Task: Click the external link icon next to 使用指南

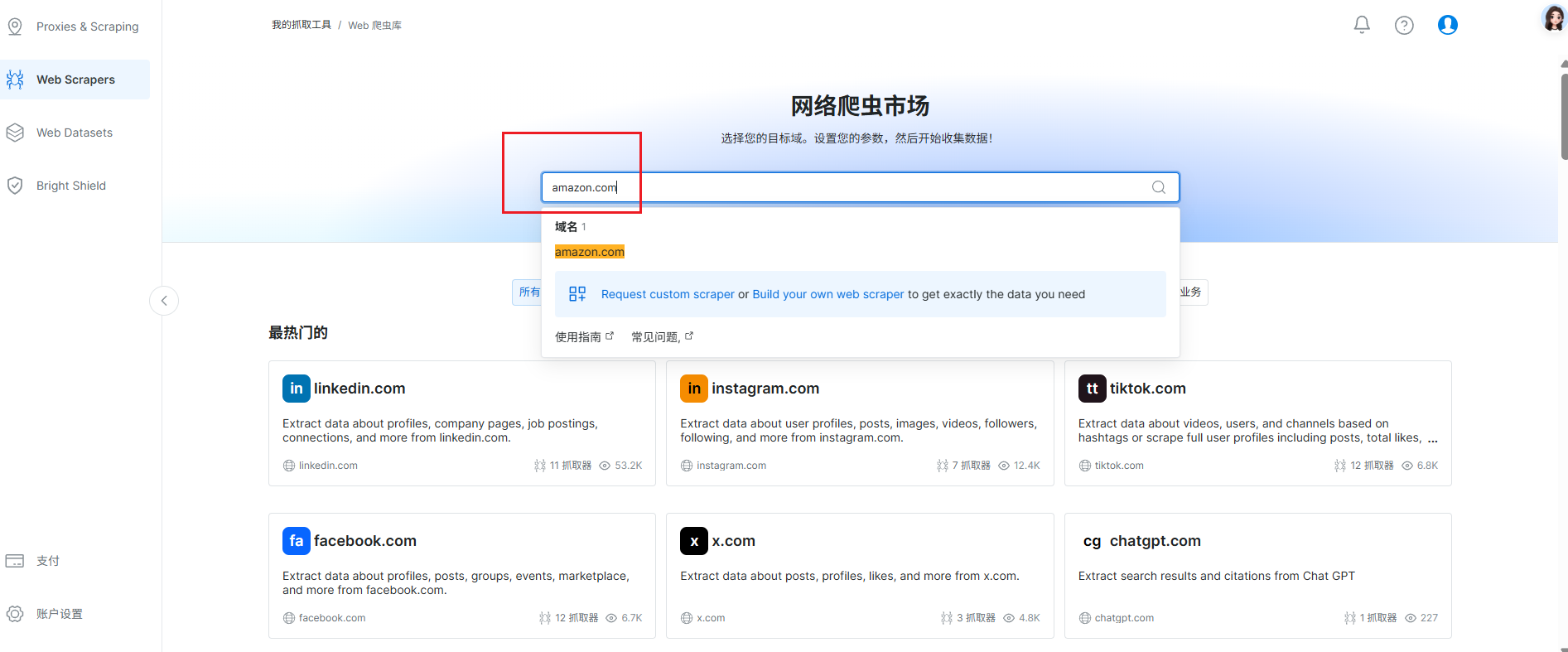Action: click(x=610, y=336)
